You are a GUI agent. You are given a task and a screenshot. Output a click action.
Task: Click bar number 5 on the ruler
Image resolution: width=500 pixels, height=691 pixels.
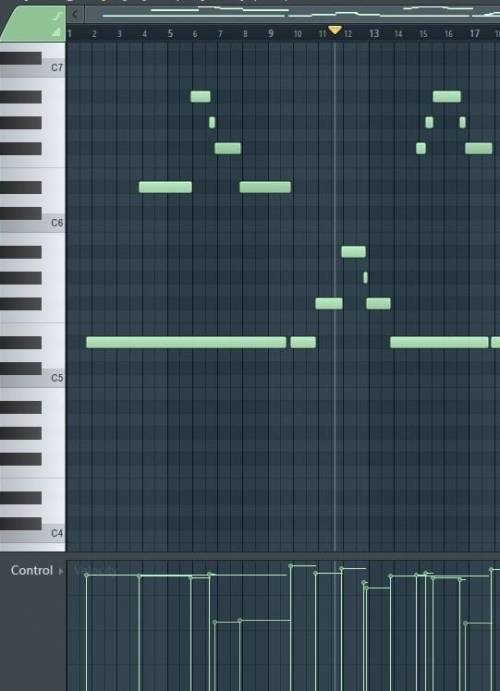pyautogui.click(x=170, y=34)
